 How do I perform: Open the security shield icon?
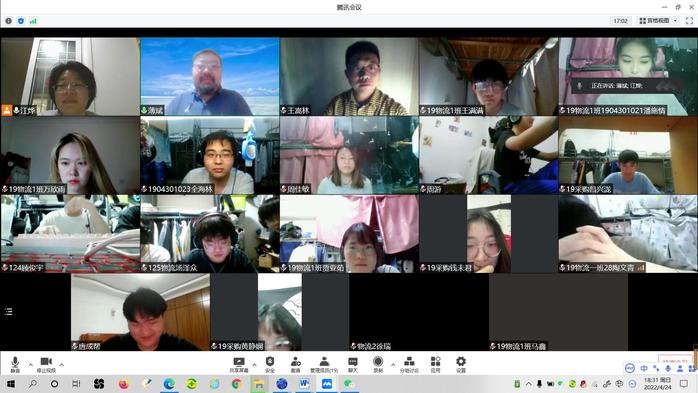270,365
